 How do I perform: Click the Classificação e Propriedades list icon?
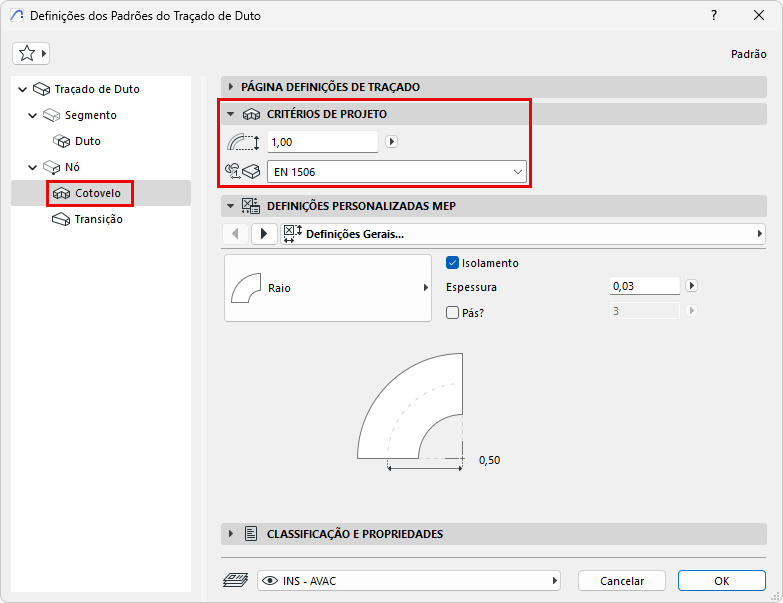point(251,534)
